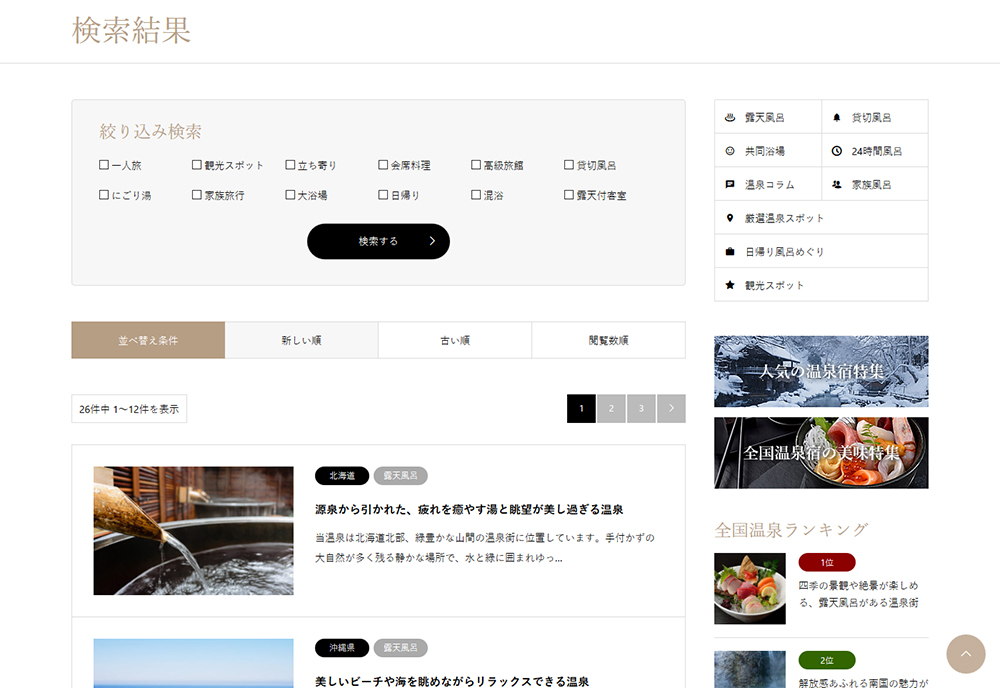Click the 露天風呂 tag on Hokkaido article
Image resolution: width=1000 pixels, height=688 pixels.
pos(401,476)
